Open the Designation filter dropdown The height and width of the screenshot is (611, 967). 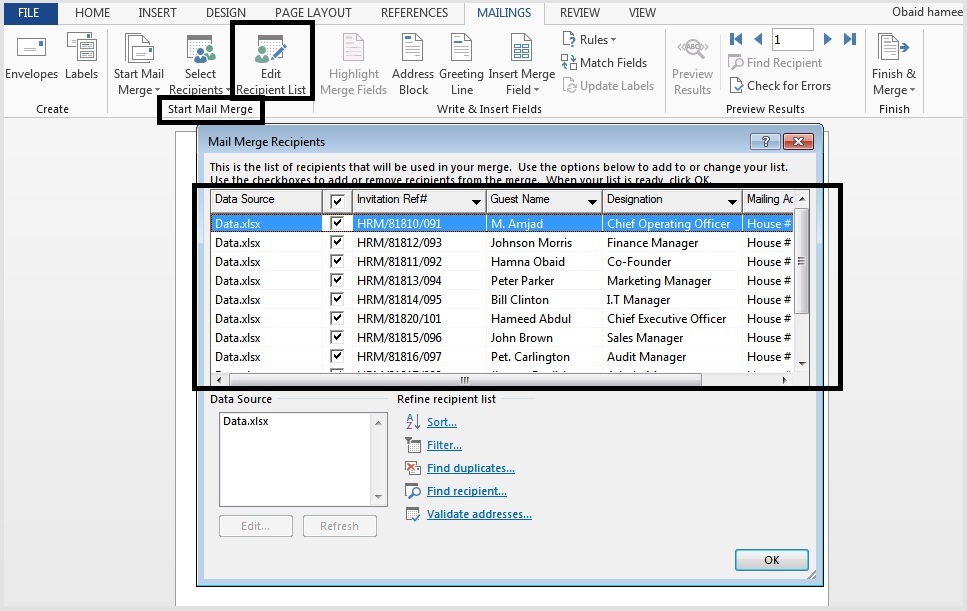(733, 200)
